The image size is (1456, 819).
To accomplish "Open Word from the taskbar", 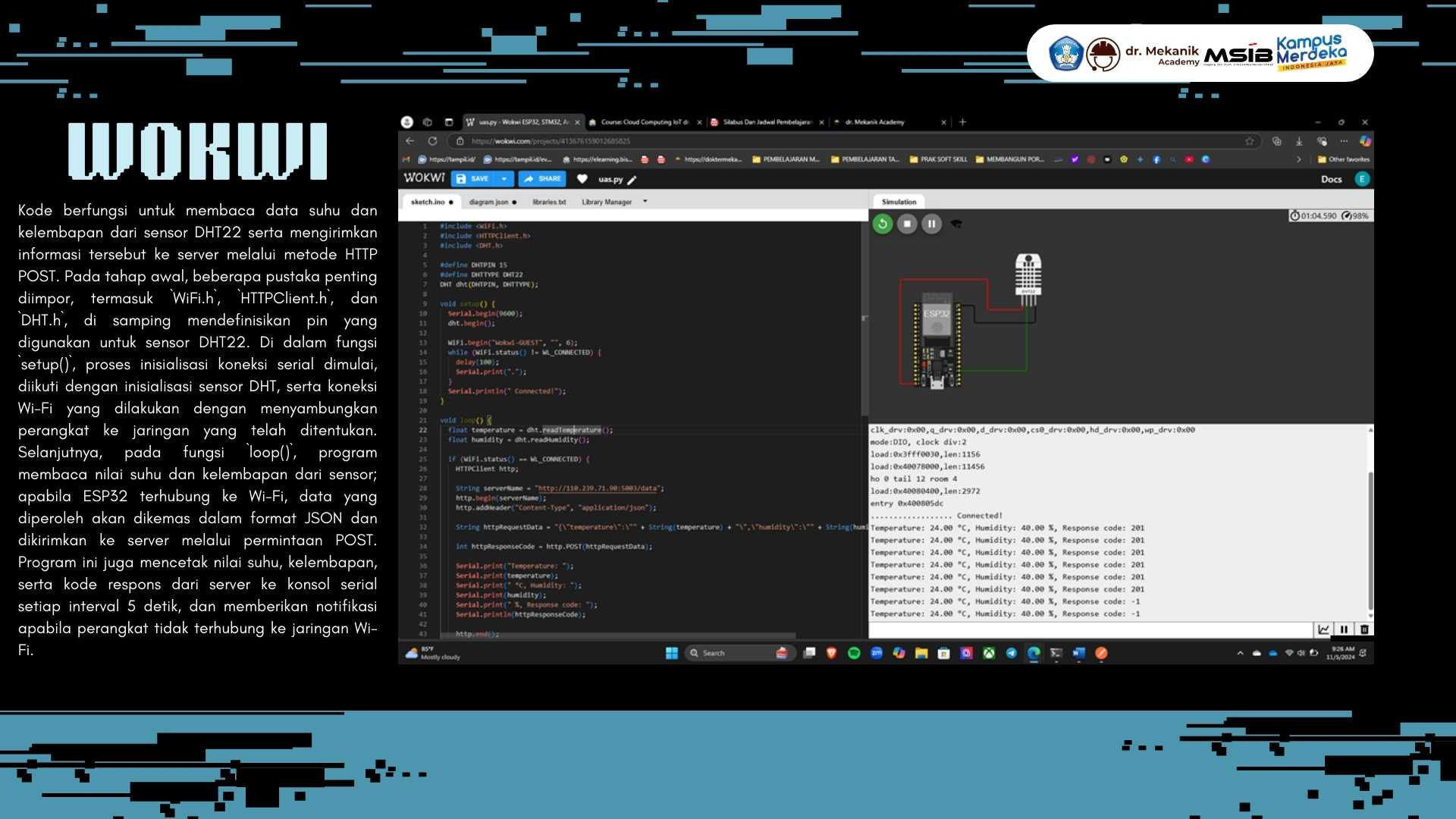I will pyautogui.click(x=1079, y=653).
